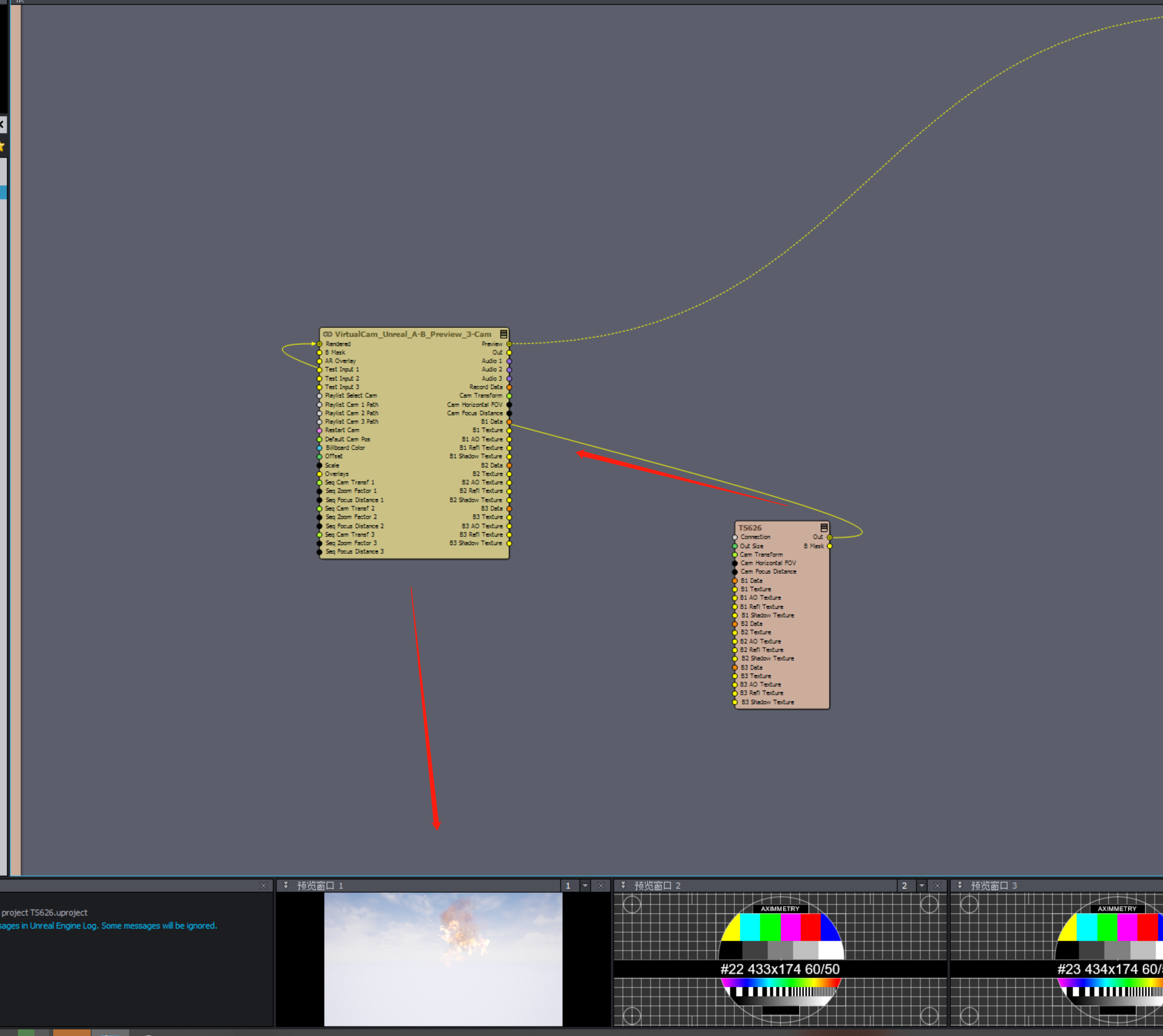Open the preview window 2 channel dropdown
Viewport: 1163px width, 1036px height.
922,886
